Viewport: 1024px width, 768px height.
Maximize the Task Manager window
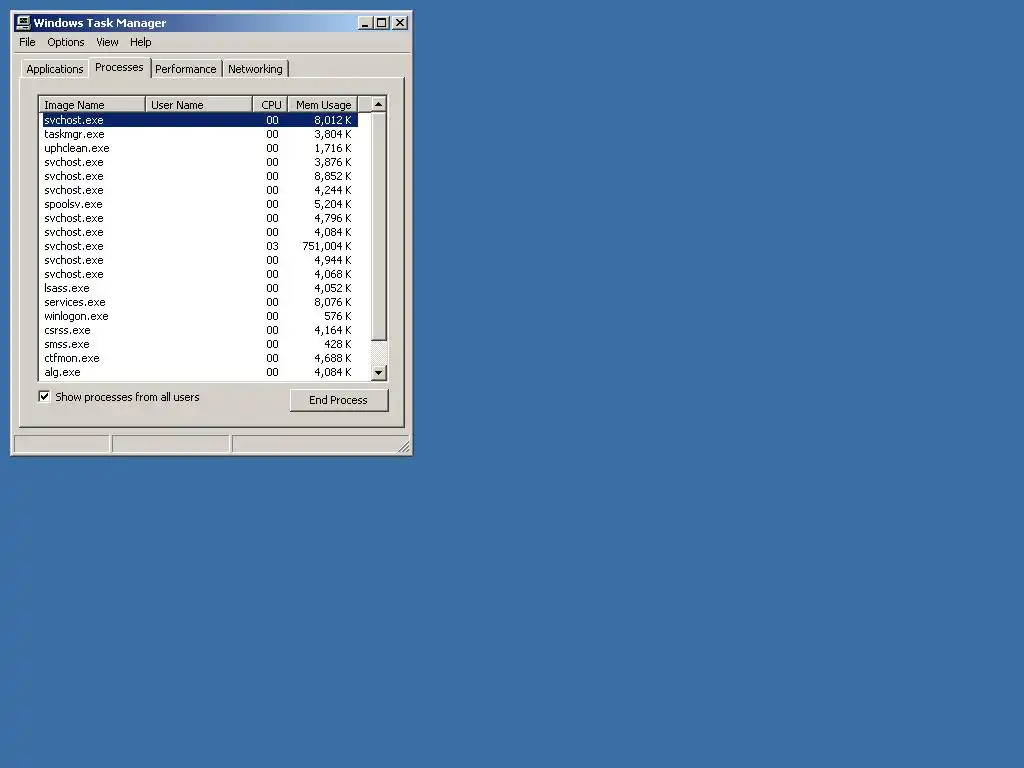pos(381,23)
